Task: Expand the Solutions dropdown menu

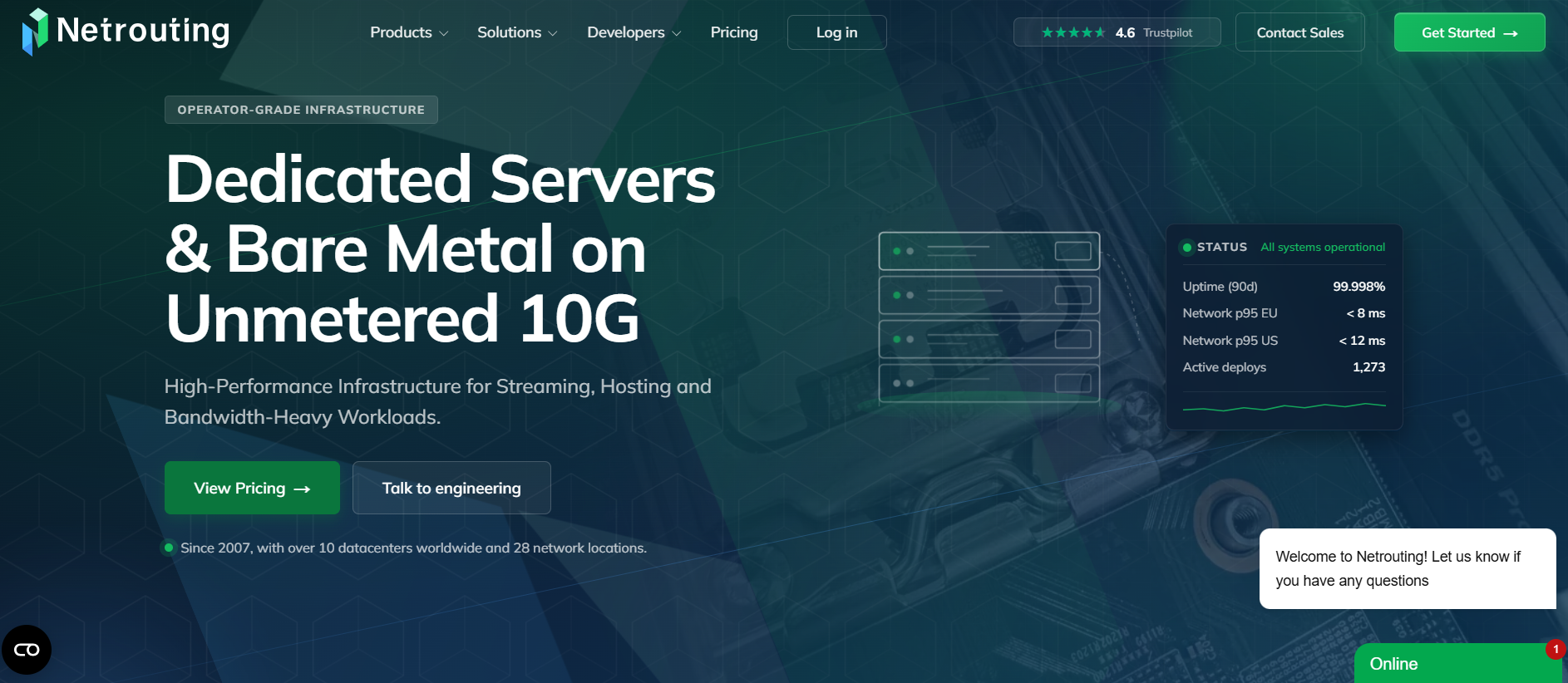Action: (517, 32)
